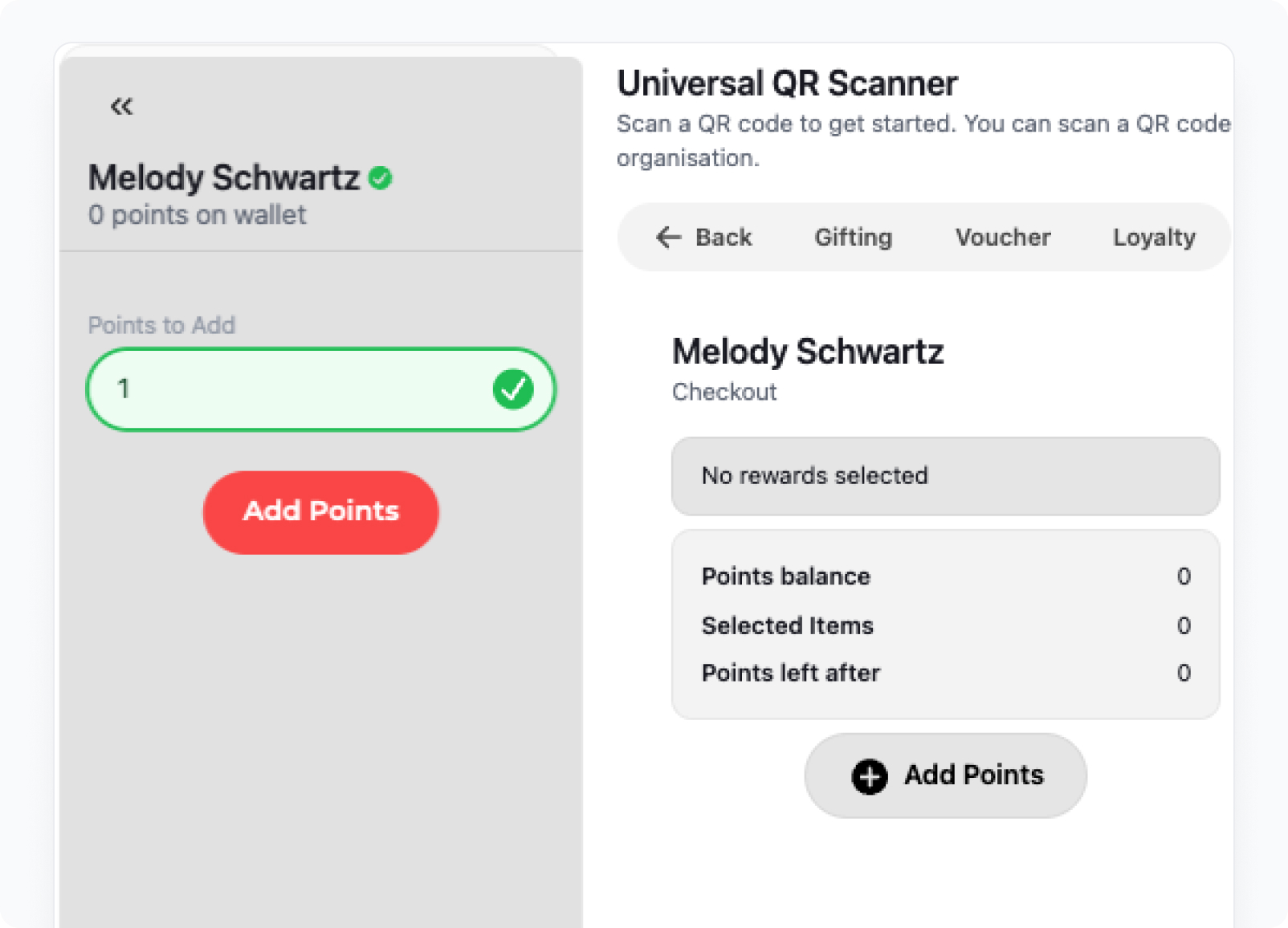
Task: Click the green checkmark in points field
Action: click(x=513, y=389)
